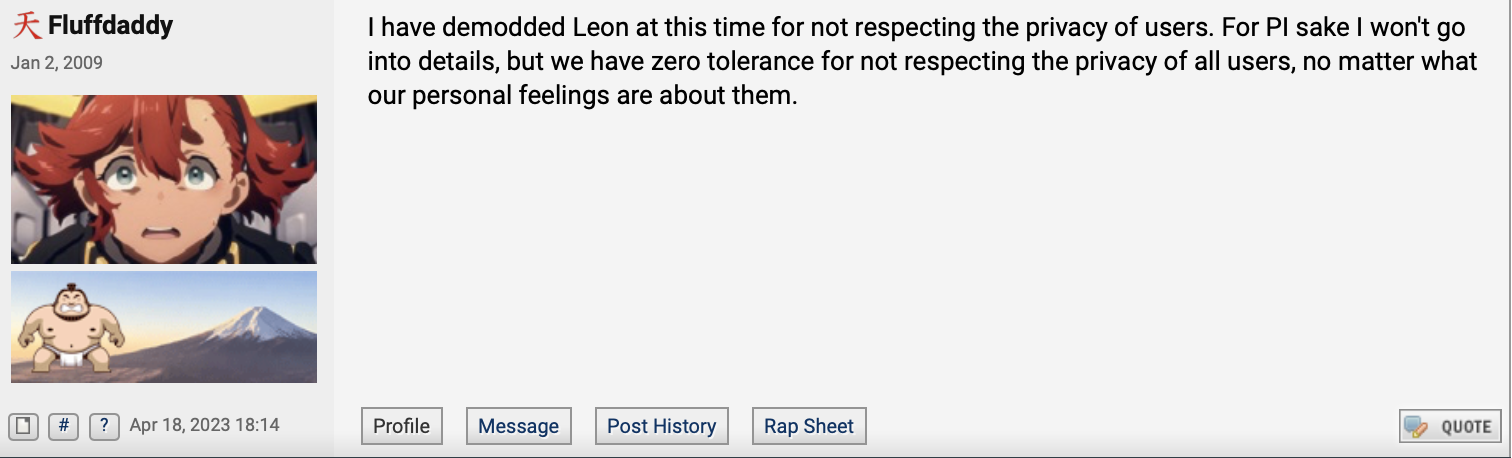Open the Rap Sheet for Fluffdaddy
1512x458 pixels.
[x=809, y=426]
